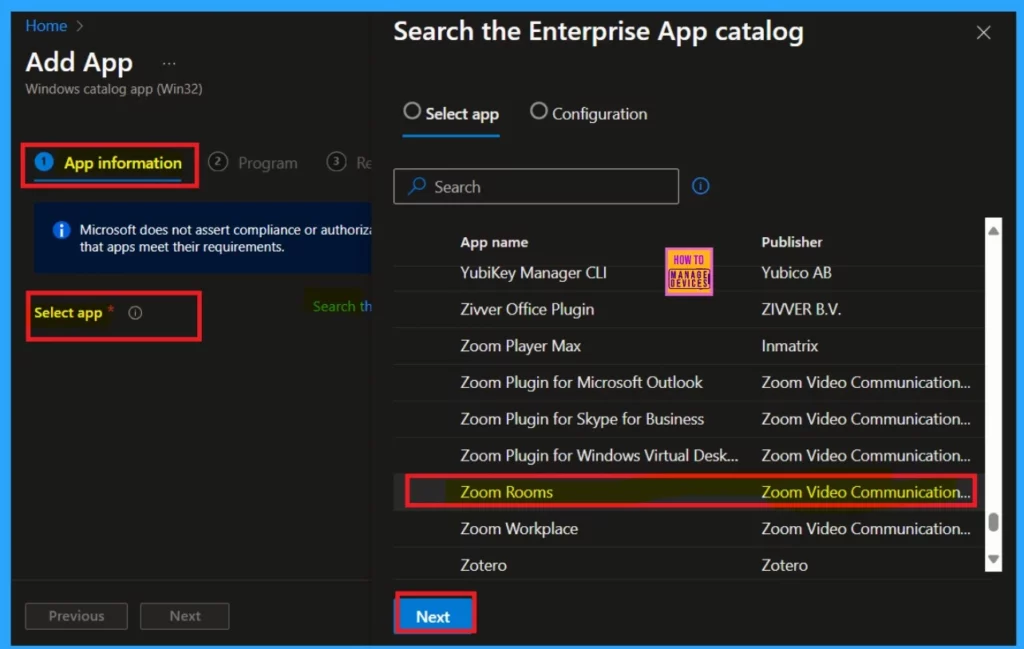
Task: Click the app list scrollbar thumb
Action: coord(993,522)
